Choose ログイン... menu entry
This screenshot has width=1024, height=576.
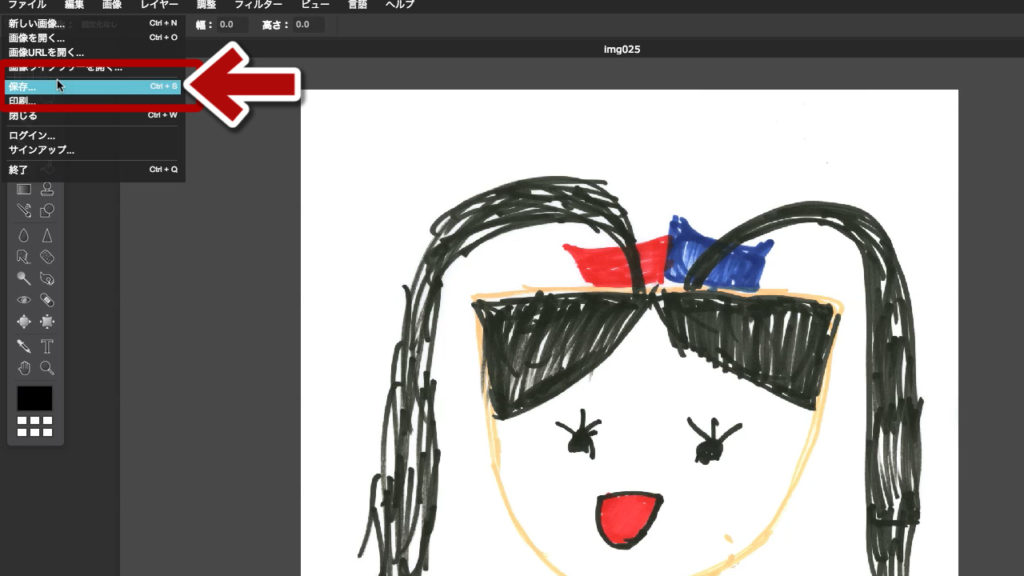pyautogui.click(x=93, y=135)
